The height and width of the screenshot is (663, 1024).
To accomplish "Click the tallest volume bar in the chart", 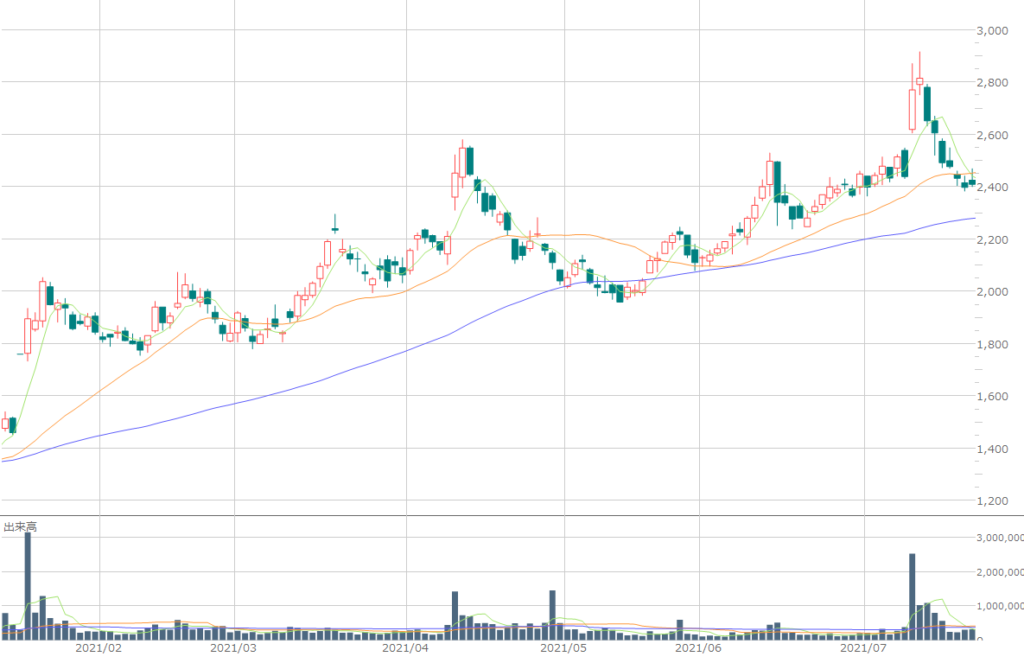I will (x=27, y=586).
